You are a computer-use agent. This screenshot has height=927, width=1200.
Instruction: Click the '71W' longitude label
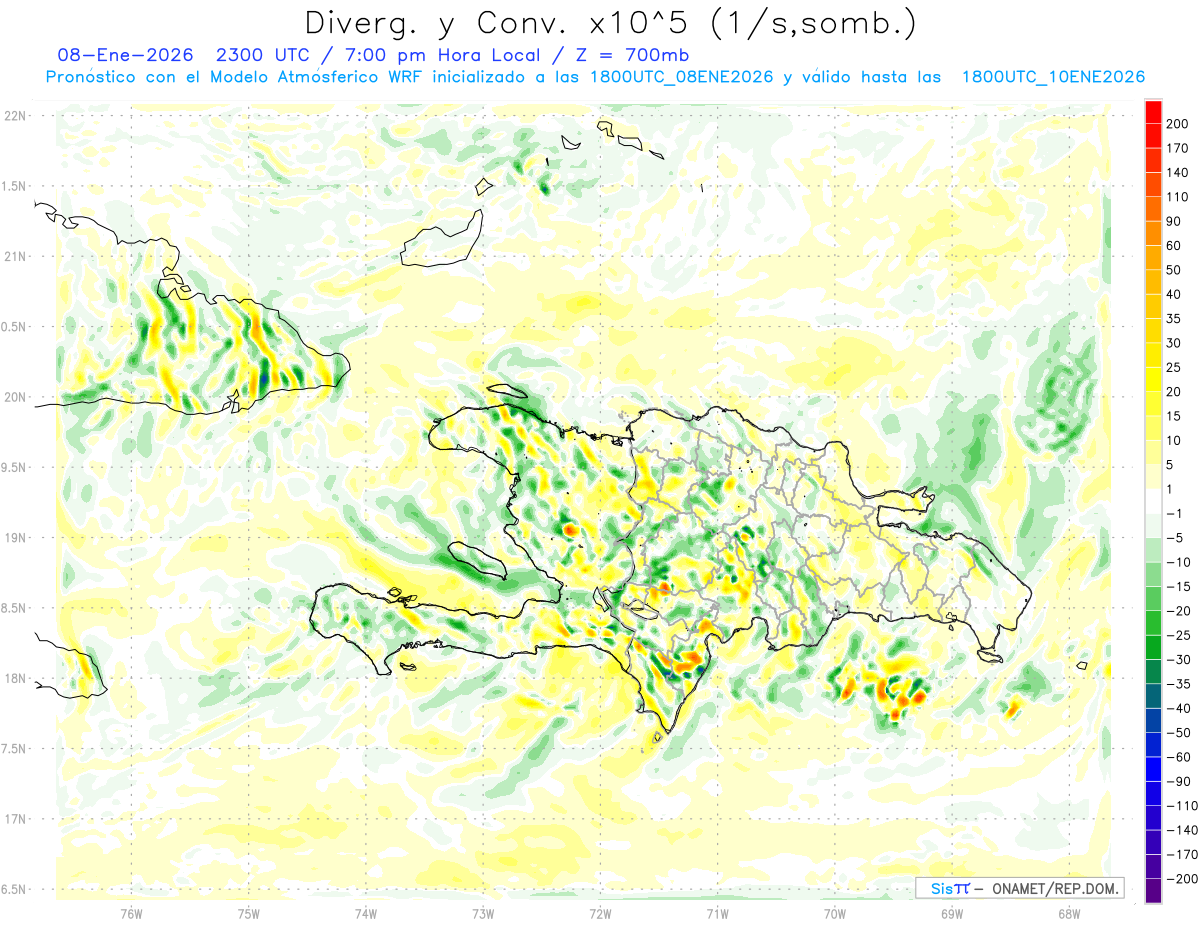[x=717, y=913]
